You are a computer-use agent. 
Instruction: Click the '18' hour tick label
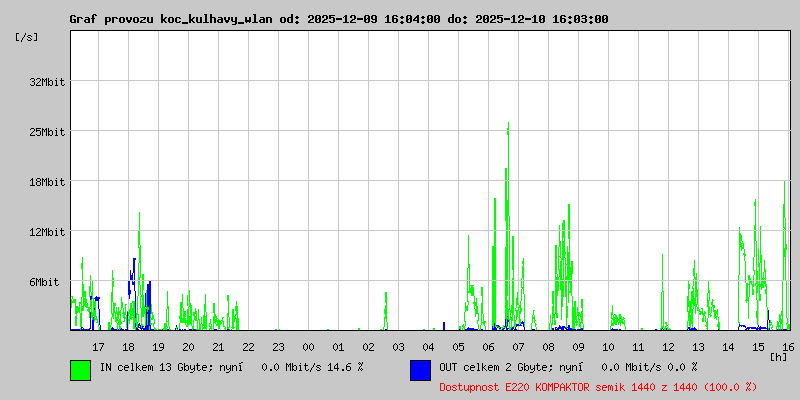click(129, 347)
